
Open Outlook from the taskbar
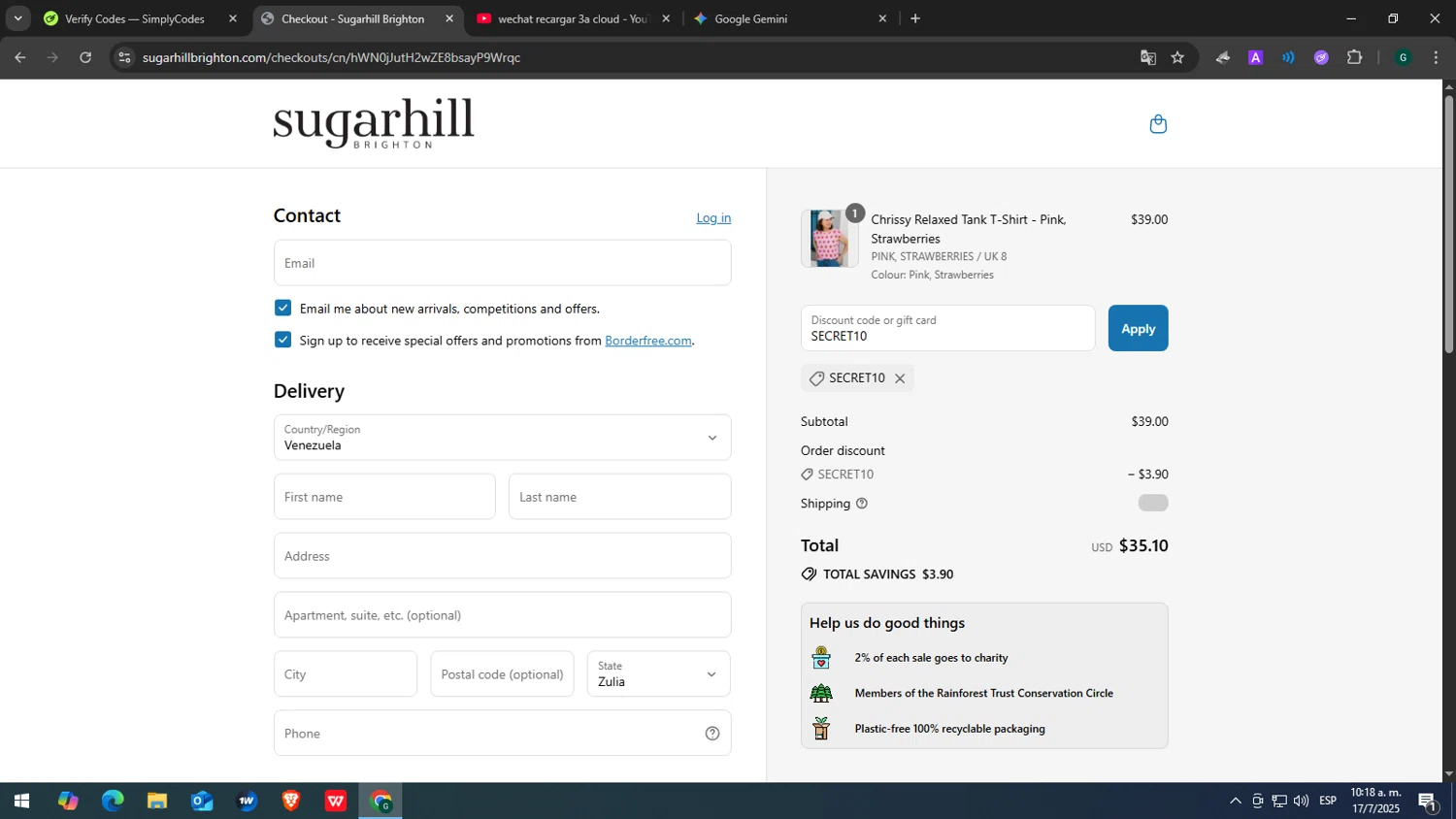[x=202, y=801]
